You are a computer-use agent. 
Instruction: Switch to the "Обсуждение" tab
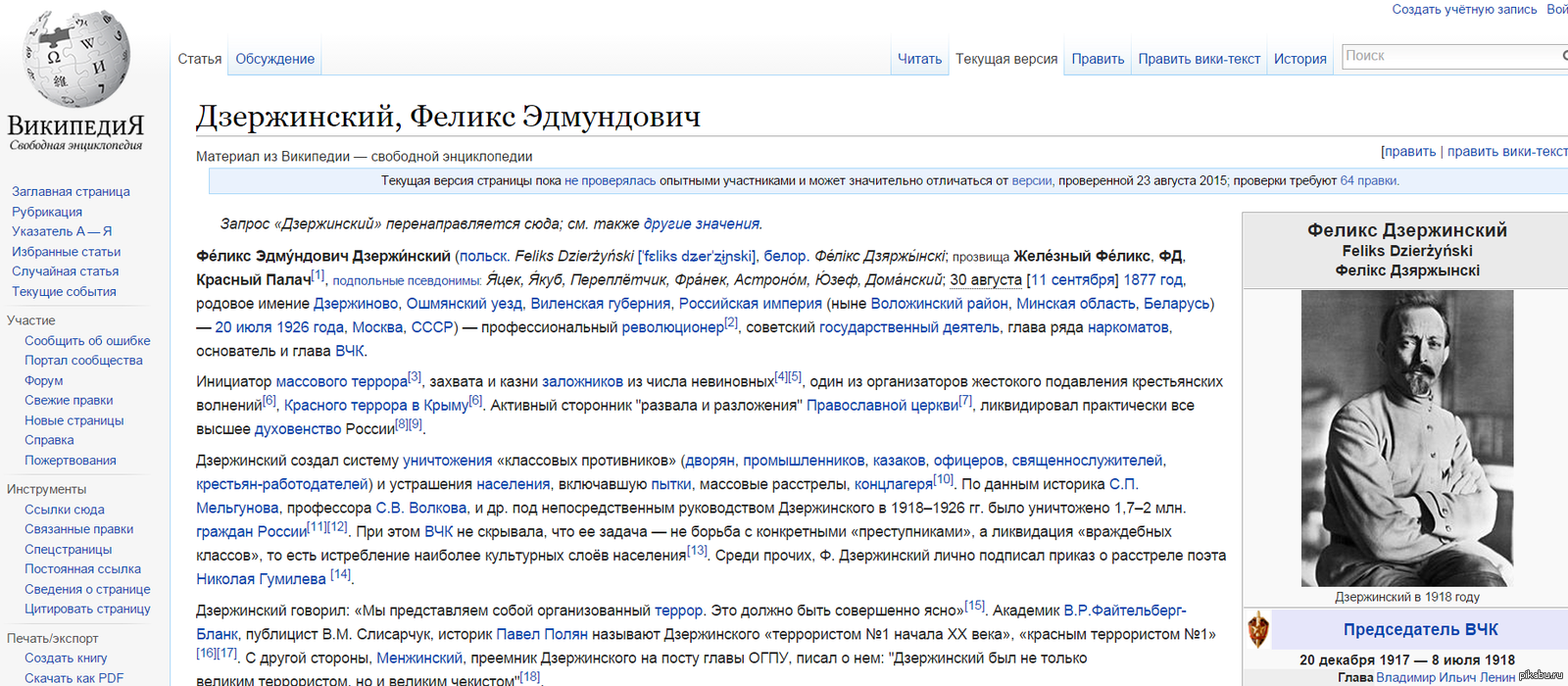[274, 59]
